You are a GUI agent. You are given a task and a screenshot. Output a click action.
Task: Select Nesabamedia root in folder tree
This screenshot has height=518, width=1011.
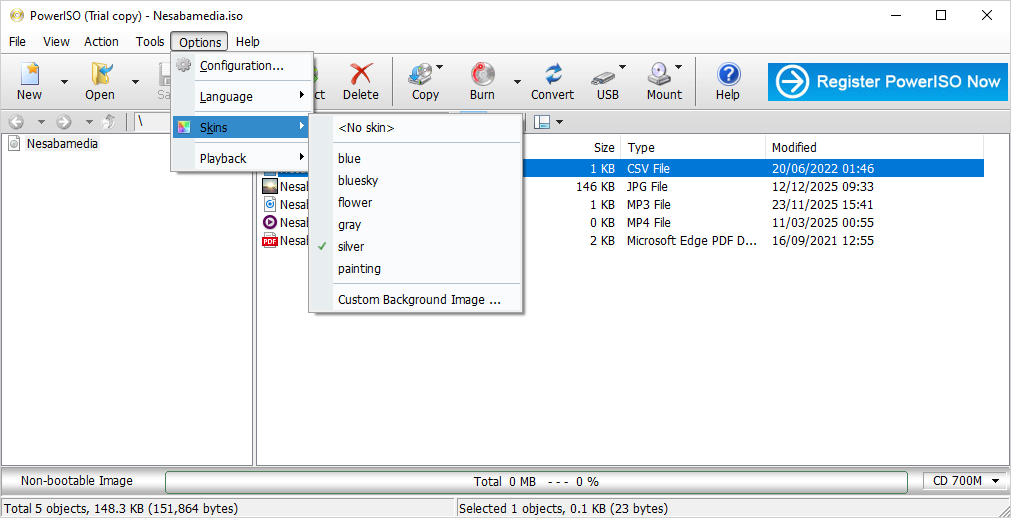click(x=62, y=144)
